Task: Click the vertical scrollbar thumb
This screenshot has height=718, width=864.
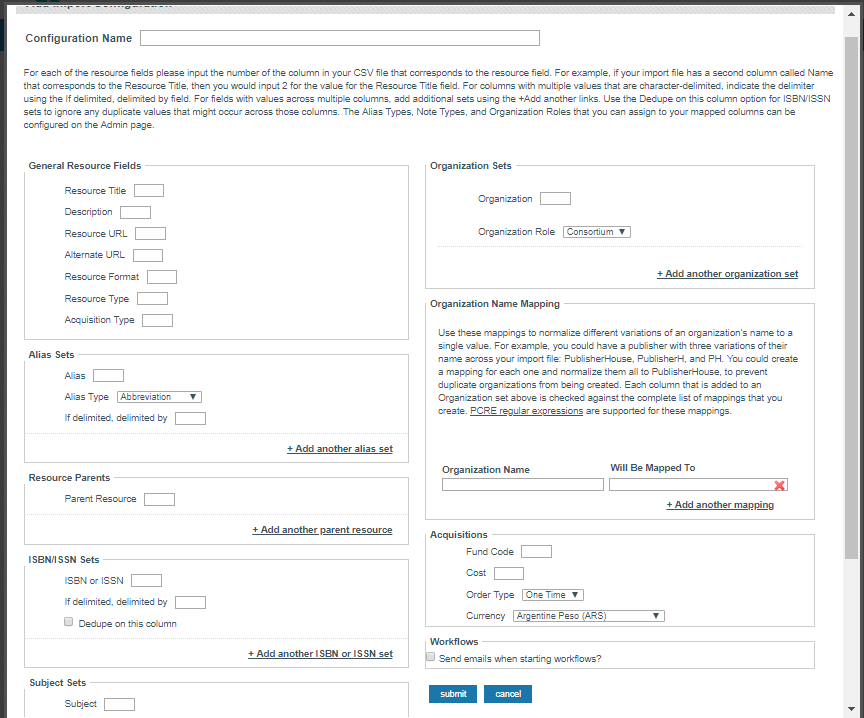Action: [x=851, y=298]
